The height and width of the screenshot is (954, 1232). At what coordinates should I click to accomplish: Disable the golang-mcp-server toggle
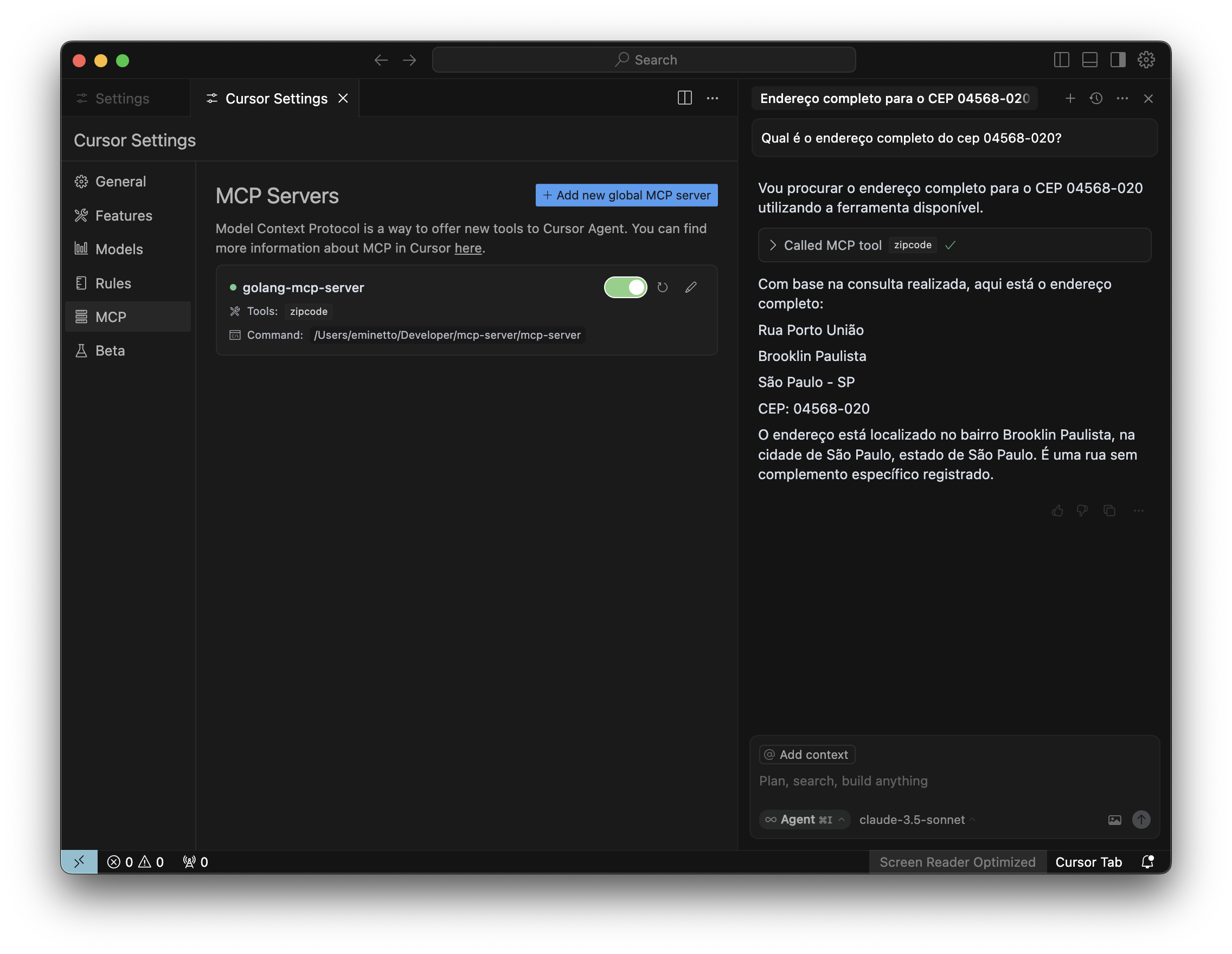point(625,287)
